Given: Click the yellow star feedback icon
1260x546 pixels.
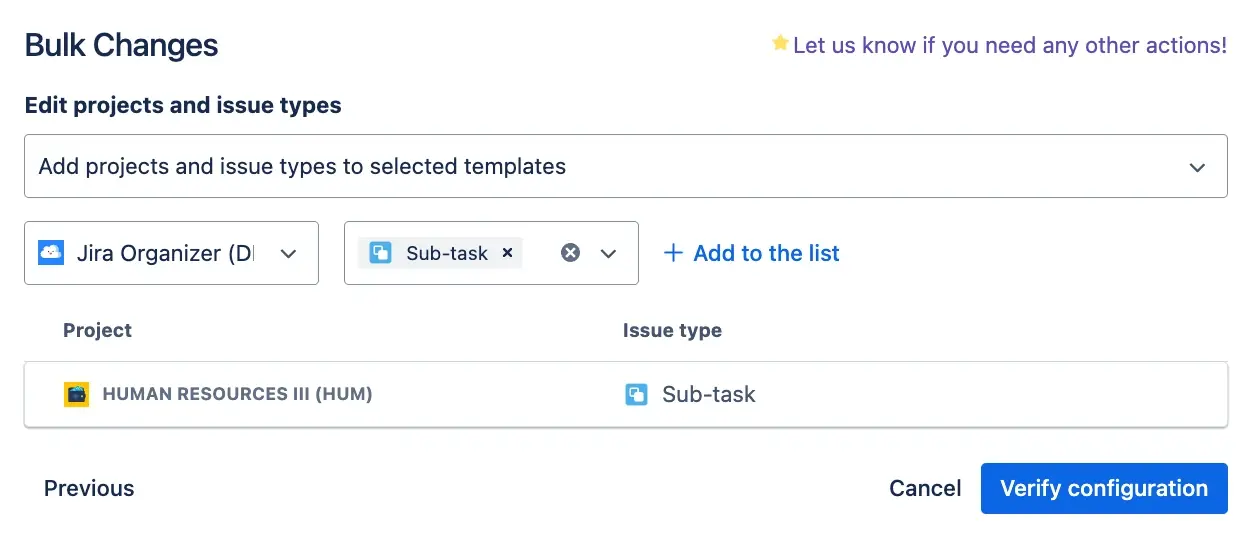Looking at the screenshot, I should pyautogui.click(x=780, y=44).
